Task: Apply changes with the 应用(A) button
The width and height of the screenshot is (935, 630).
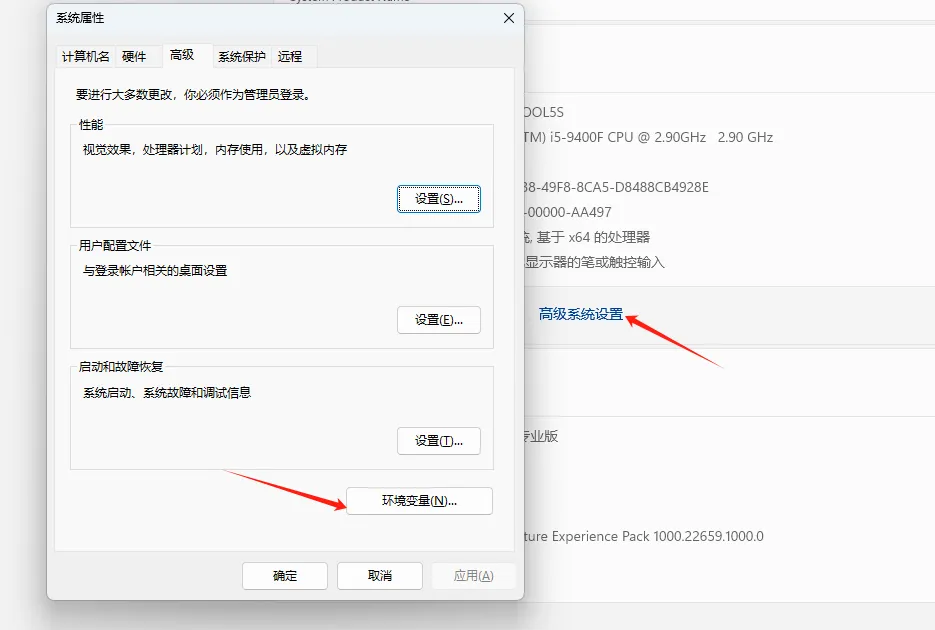Action: 475,576
